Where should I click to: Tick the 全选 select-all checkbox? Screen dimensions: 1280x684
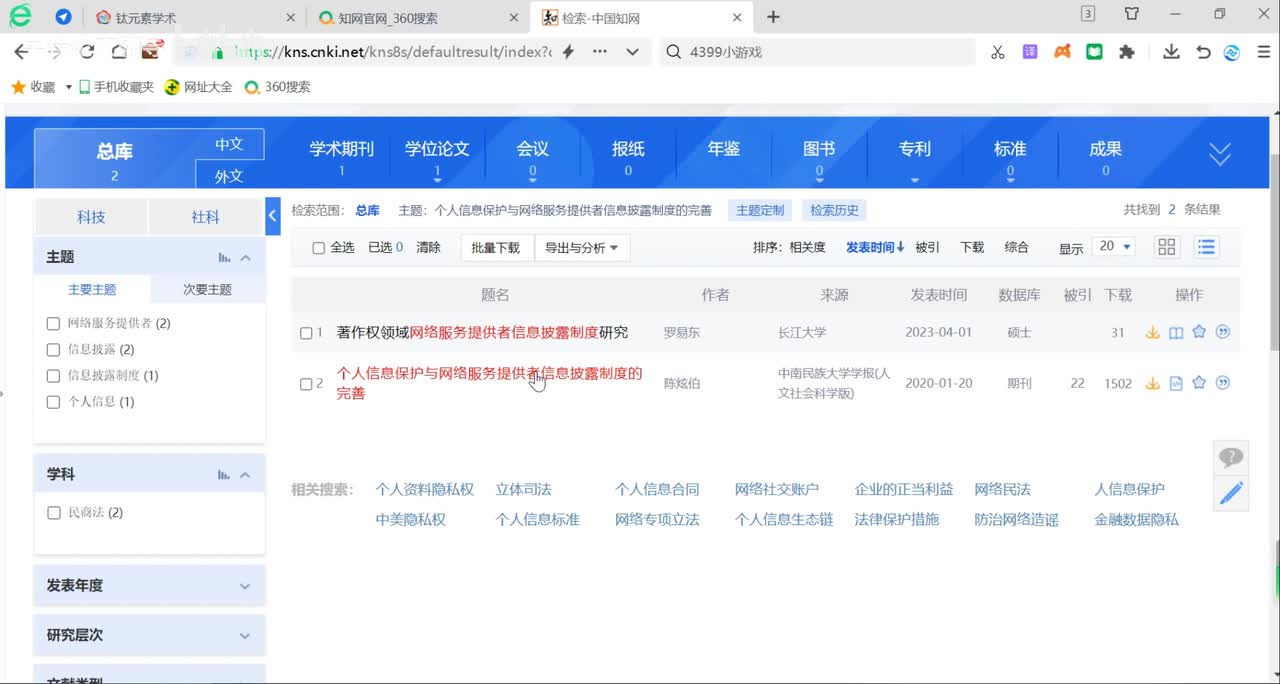[x=318, y=248]
